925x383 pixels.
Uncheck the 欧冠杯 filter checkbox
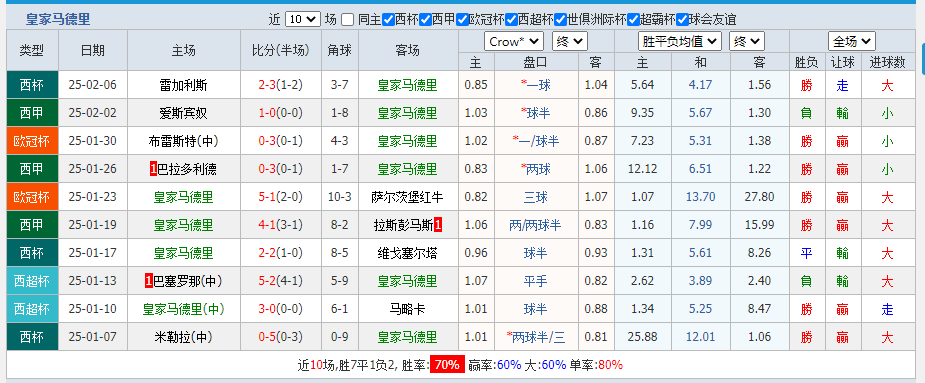462,19
